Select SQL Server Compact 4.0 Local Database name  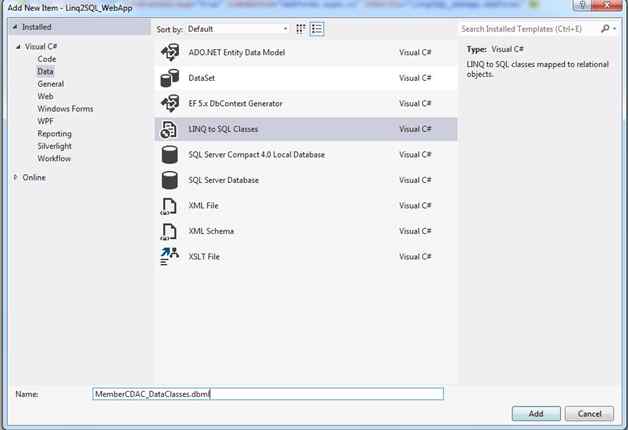click(x=256, y=155)
